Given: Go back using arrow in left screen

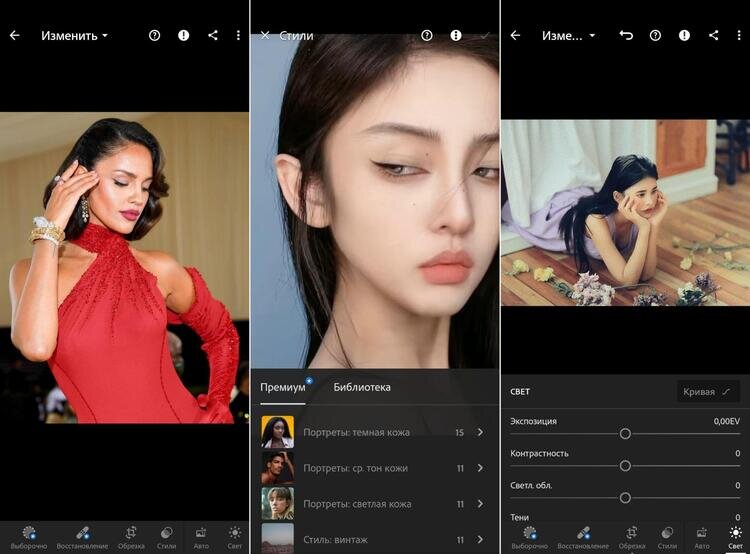Looking at the screenshot, I should tap(15, 35).
